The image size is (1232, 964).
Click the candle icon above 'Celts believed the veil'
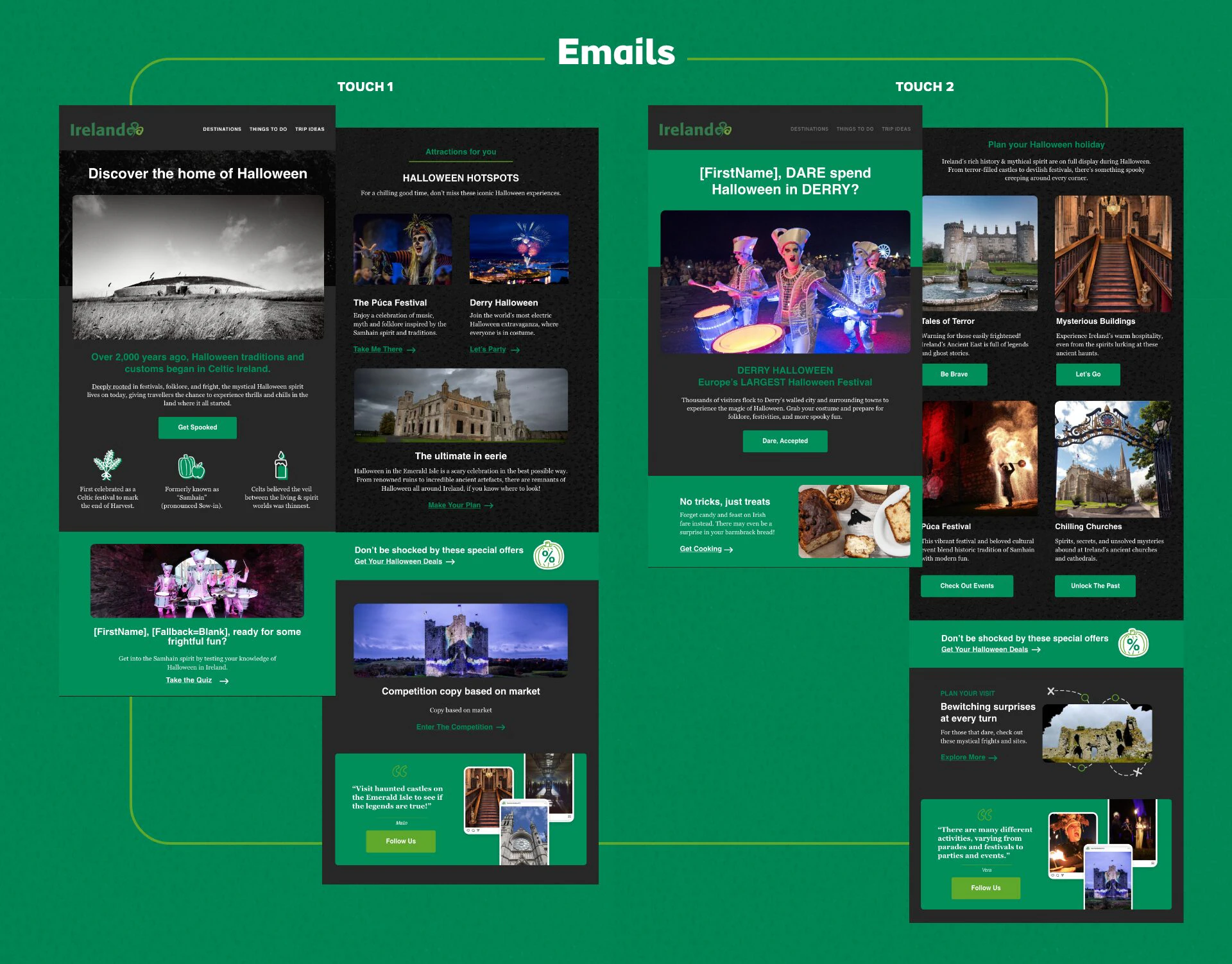click(x=280, y=464)
